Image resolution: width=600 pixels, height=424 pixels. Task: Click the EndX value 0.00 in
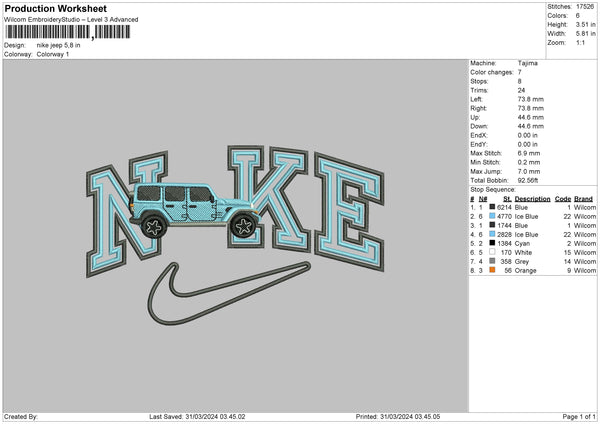tap(528, 135)
